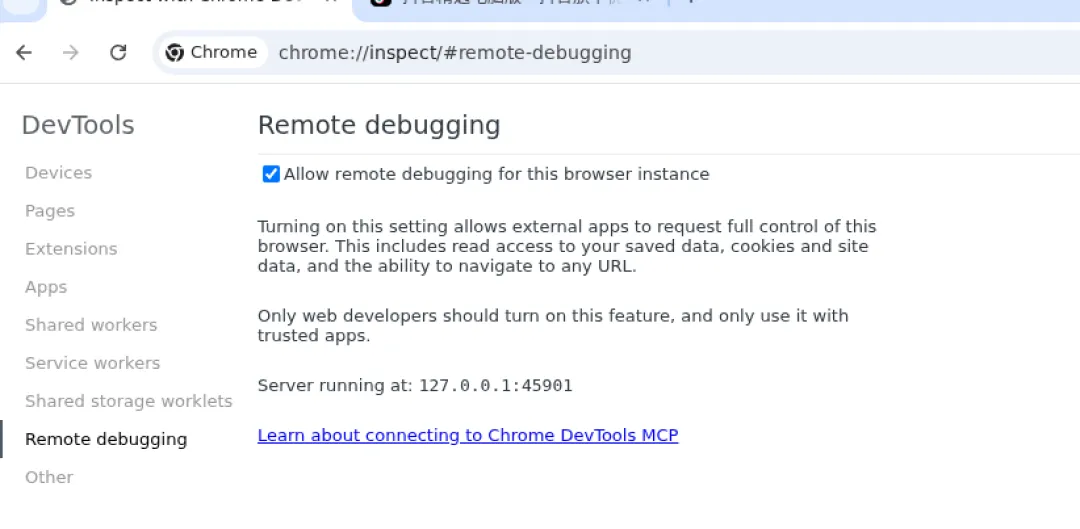Select Service workers in sidebar
This screenshot has width=1080, height=529.
pyautogui.click(x=92, y=363)
